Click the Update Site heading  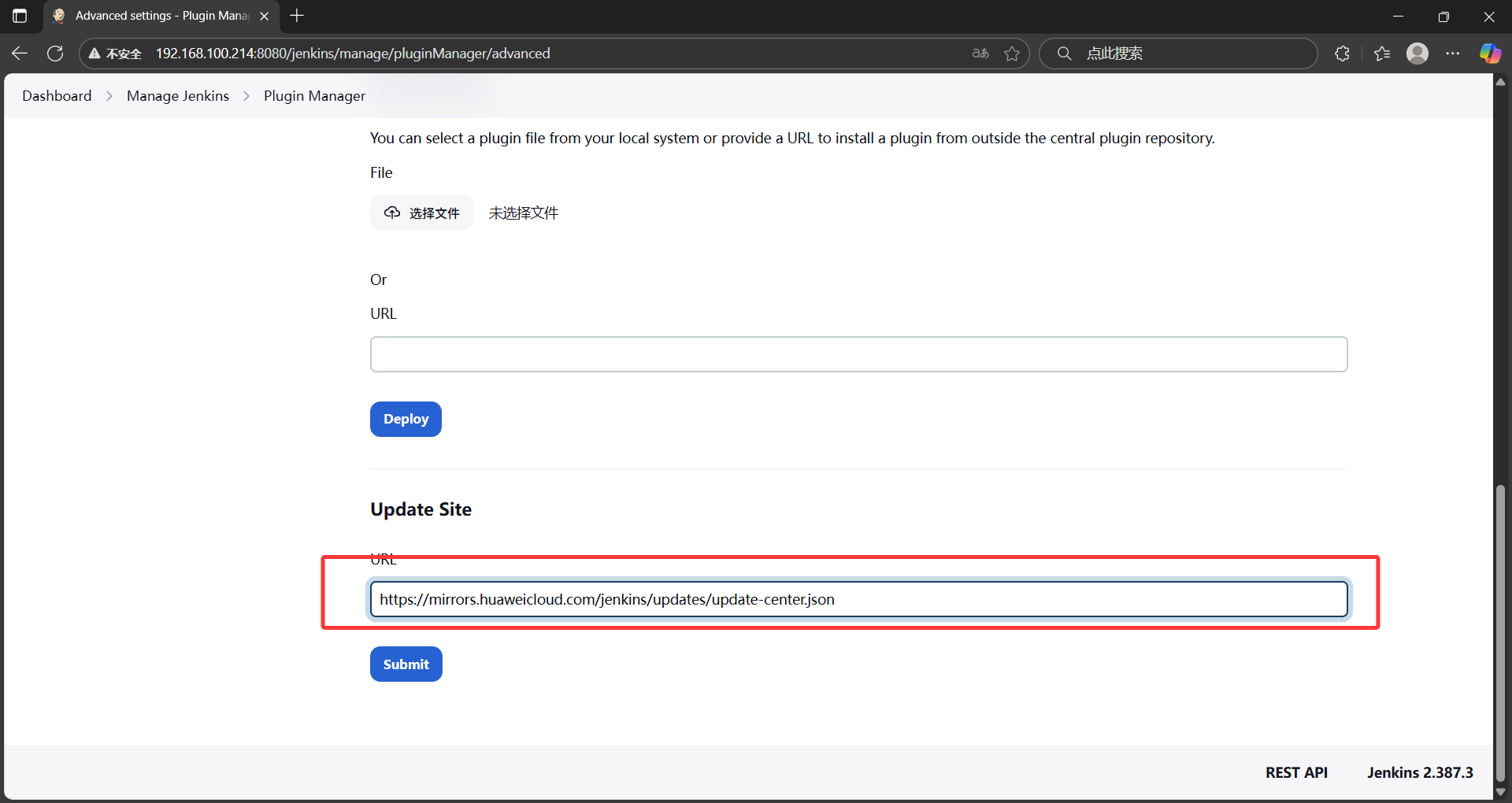coord(421,509)
